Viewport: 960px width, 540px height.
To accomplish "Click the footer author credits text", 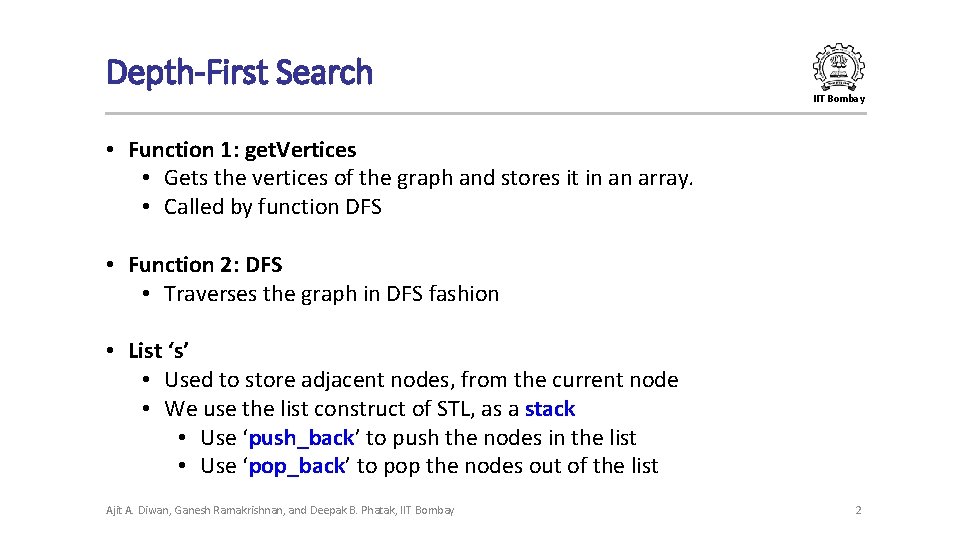I will [280, 510].
